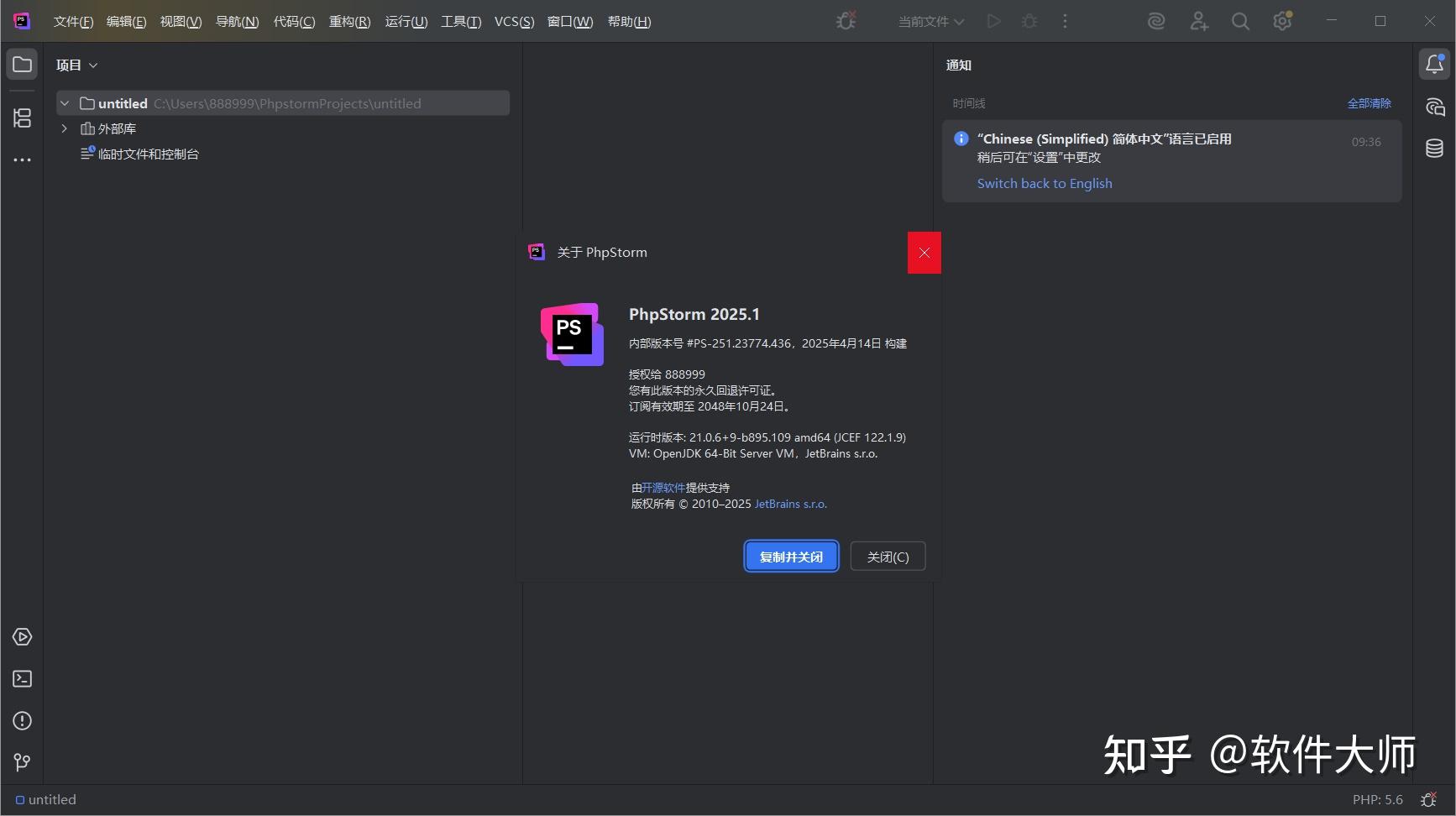Screen dimensions: 1456x816
Task: Show more tool windows ellipsis
Action: coord(22,160)
